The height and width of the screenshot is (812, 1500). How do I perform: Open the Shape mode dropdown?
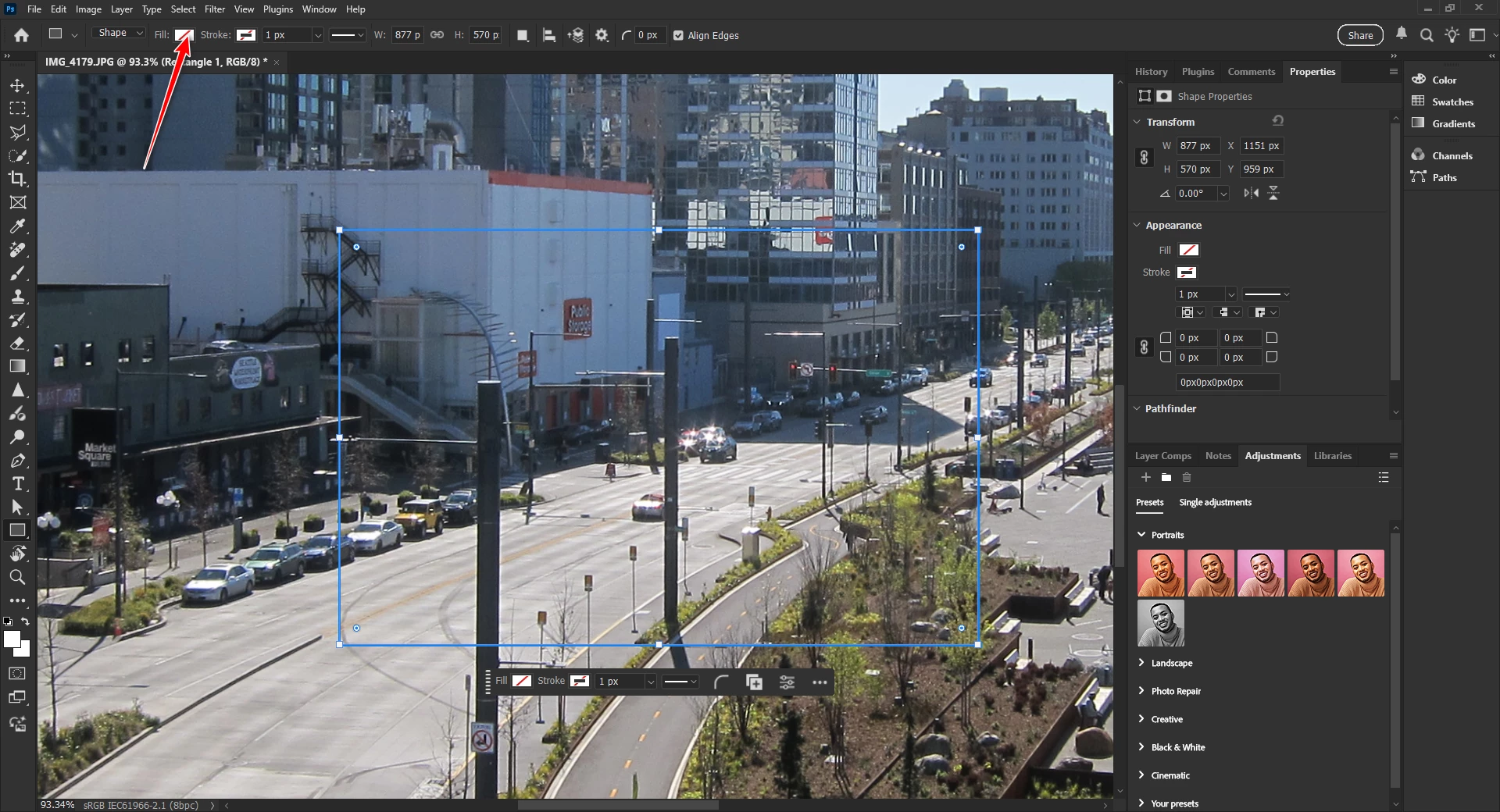click(x=119, y=33)
